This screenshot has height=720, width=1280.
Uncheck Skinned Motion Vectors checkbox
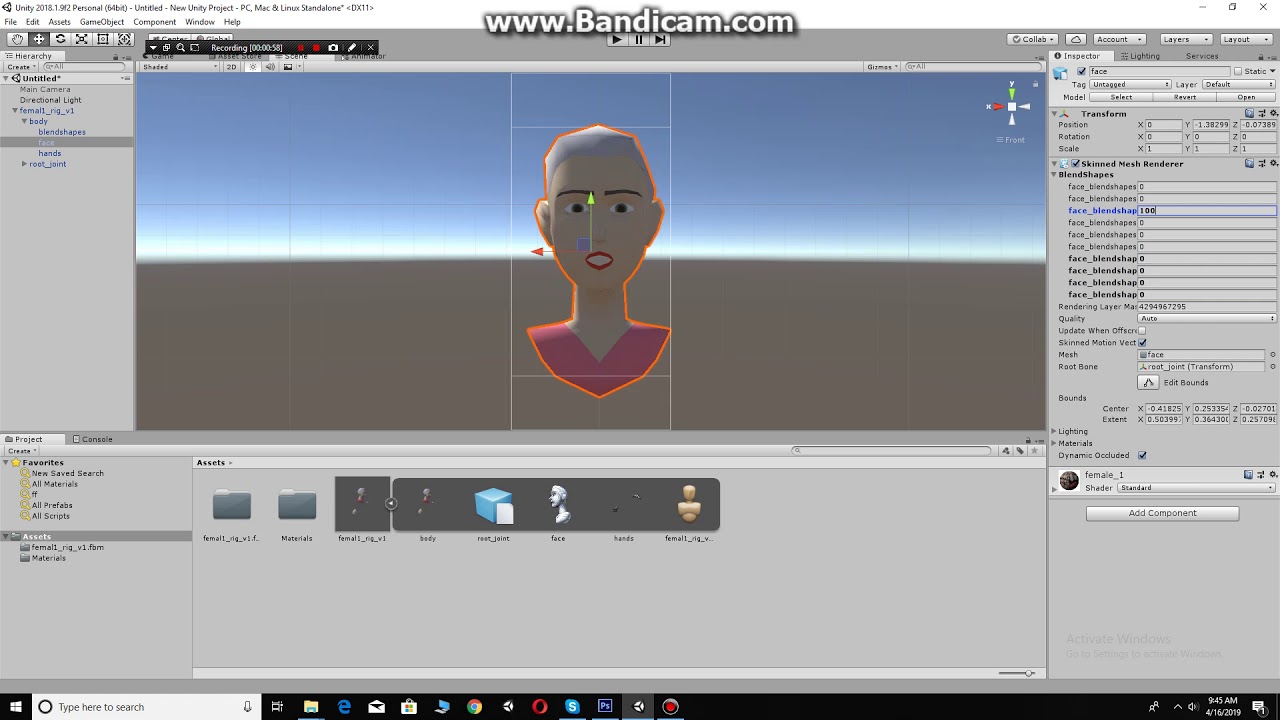tap(1142, 343)
